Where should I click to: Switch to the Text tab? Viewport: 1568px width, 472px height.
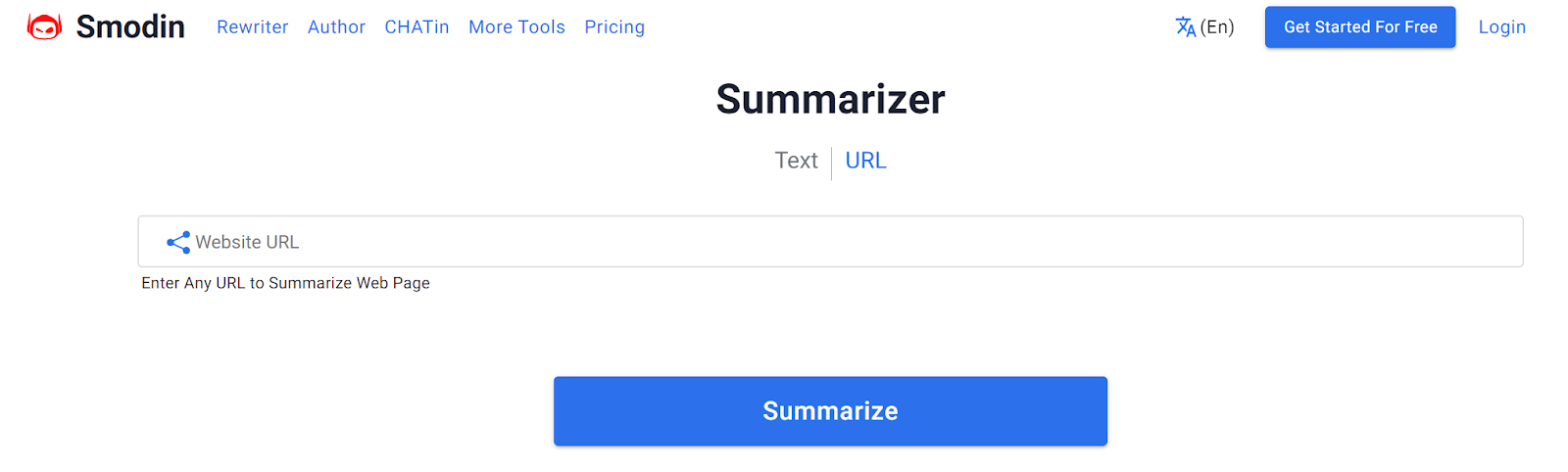(x=796, y=161)
